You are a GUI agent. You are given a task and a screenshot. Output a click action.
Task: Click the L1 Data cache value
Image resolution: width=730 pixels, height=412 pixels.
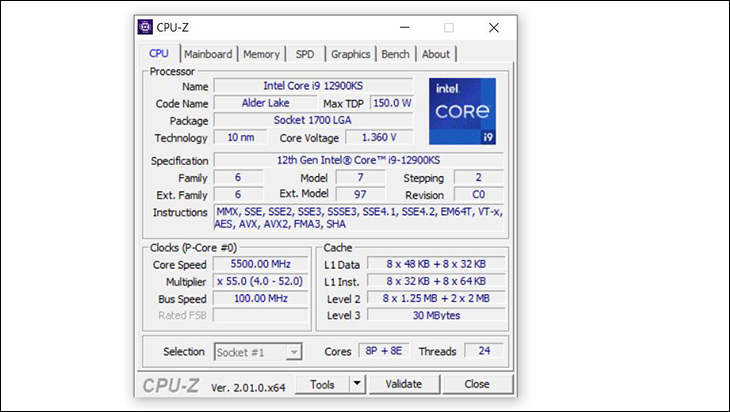(436, 264)
